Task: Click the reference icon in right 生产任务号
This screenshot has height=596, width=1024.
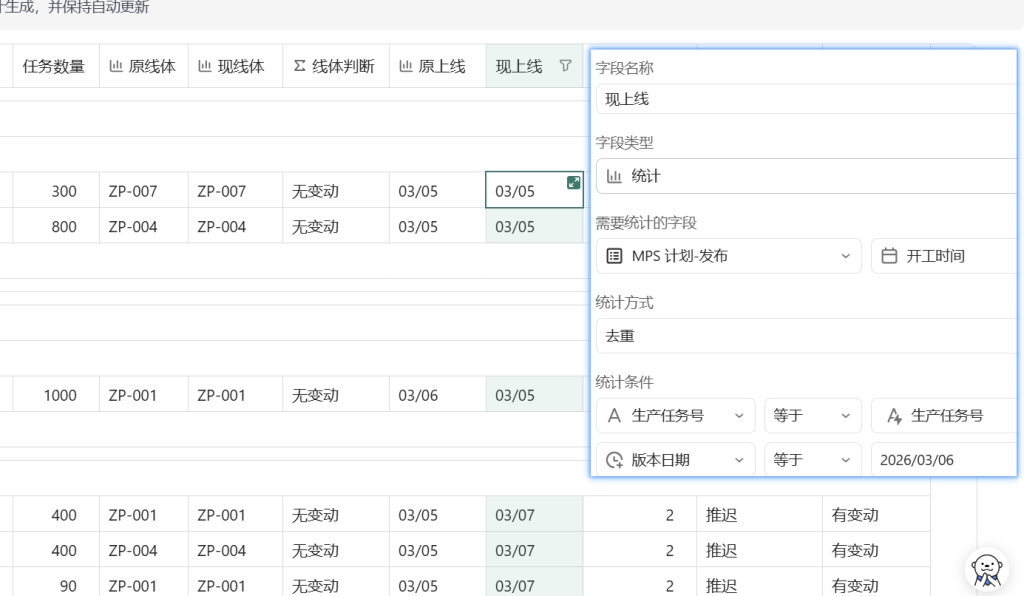Action: (x=894, y=416)
